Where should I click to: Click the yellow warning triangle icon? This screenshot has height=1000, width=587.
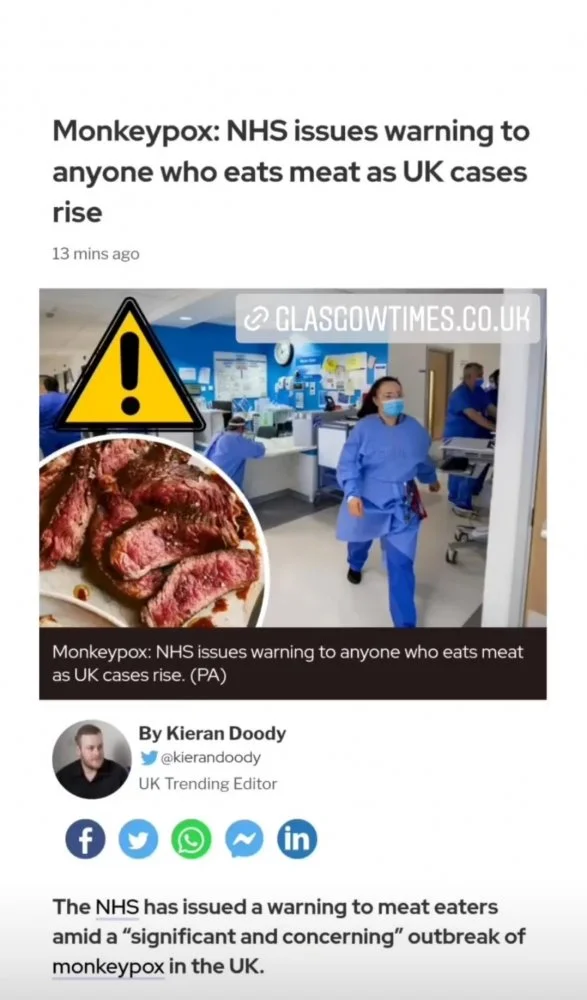[x=130, y=365]
